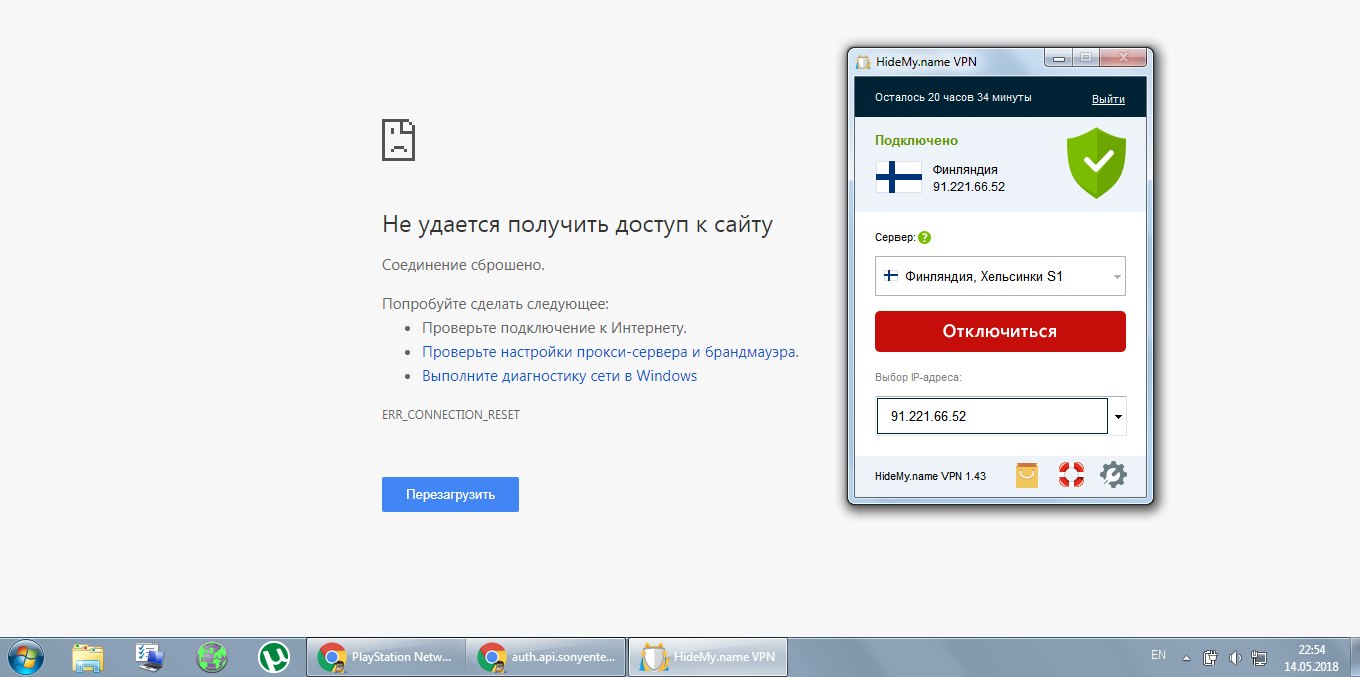Expand the IP address selection dropdown arrow

(1118, 416)
